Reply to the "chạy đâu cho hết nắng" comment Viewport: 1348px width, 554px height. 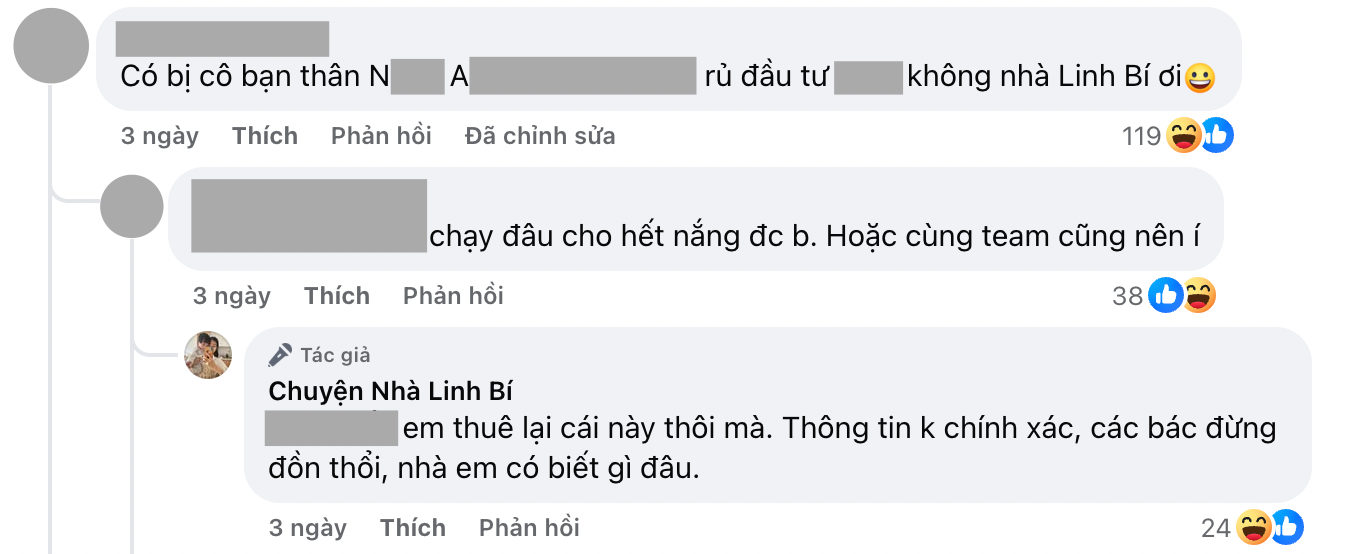tap(453, 296)
